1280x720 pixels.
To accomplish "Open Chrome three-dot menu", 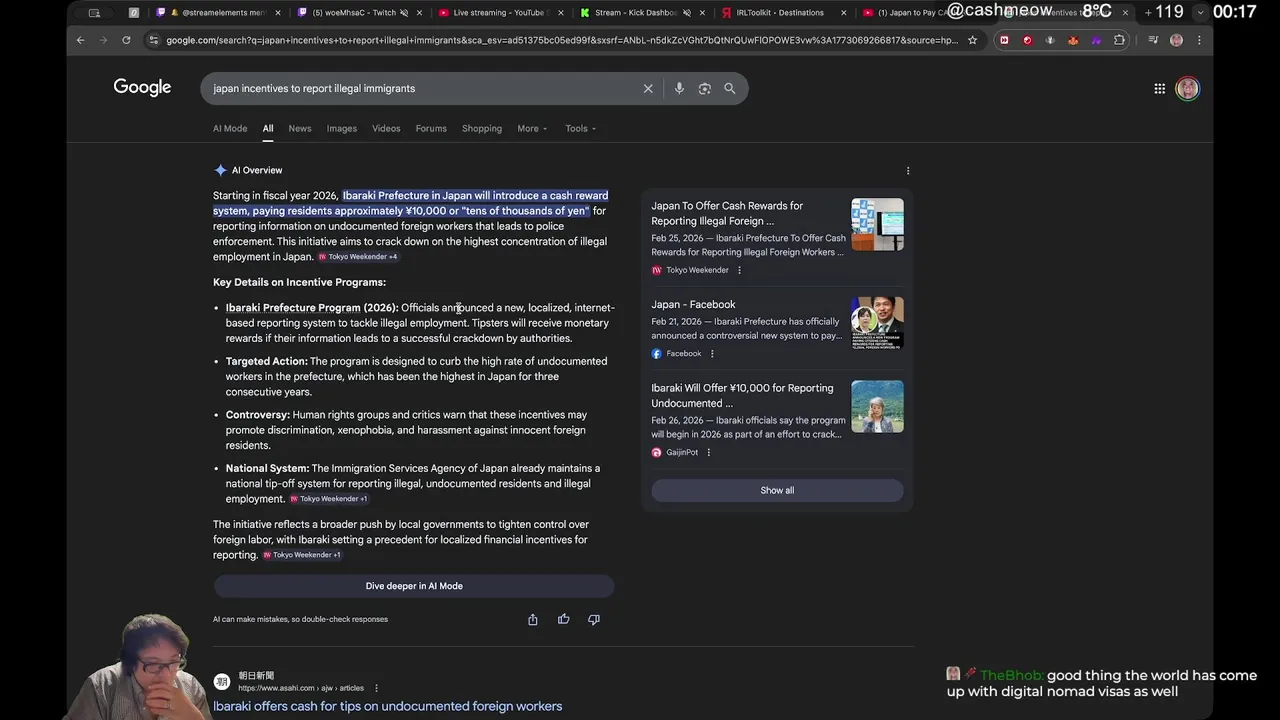I will (x=1199, y=40).
